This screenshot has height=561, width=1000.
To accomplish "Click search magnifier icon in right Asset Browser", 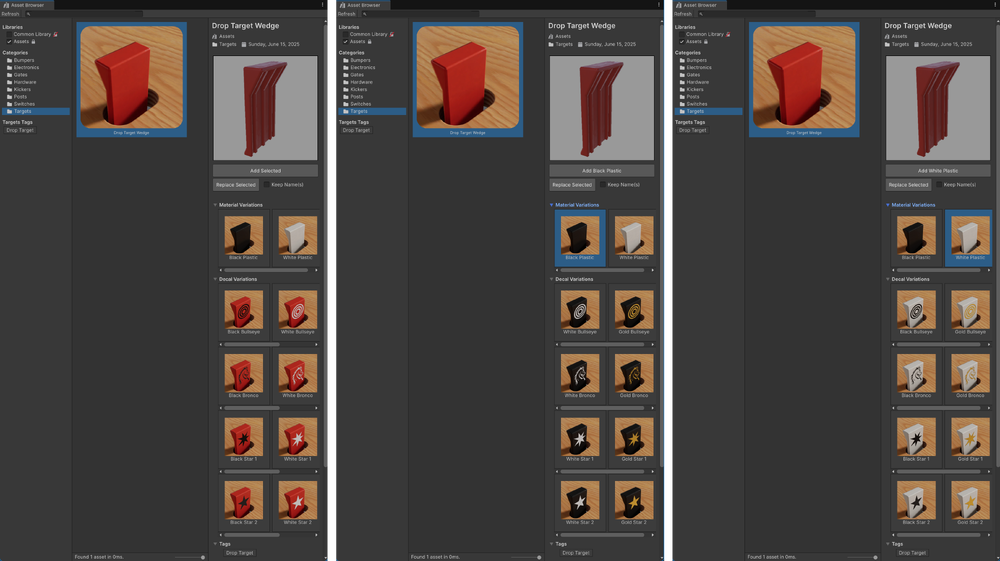I will (x=702, y=14).
